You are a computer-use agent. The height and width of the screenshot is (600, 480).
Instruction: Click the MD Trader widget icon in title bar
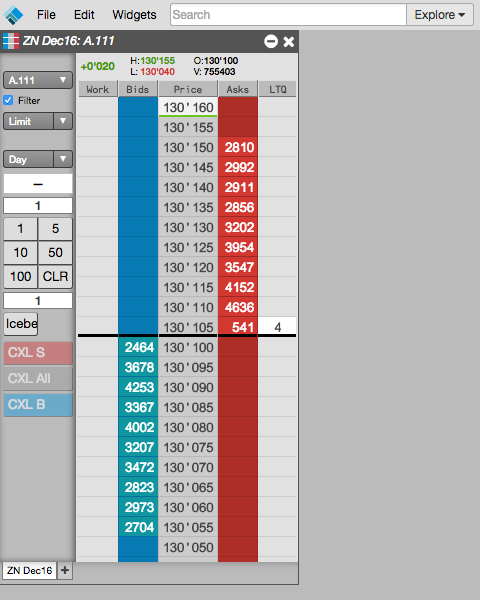[x=11, y=41]
